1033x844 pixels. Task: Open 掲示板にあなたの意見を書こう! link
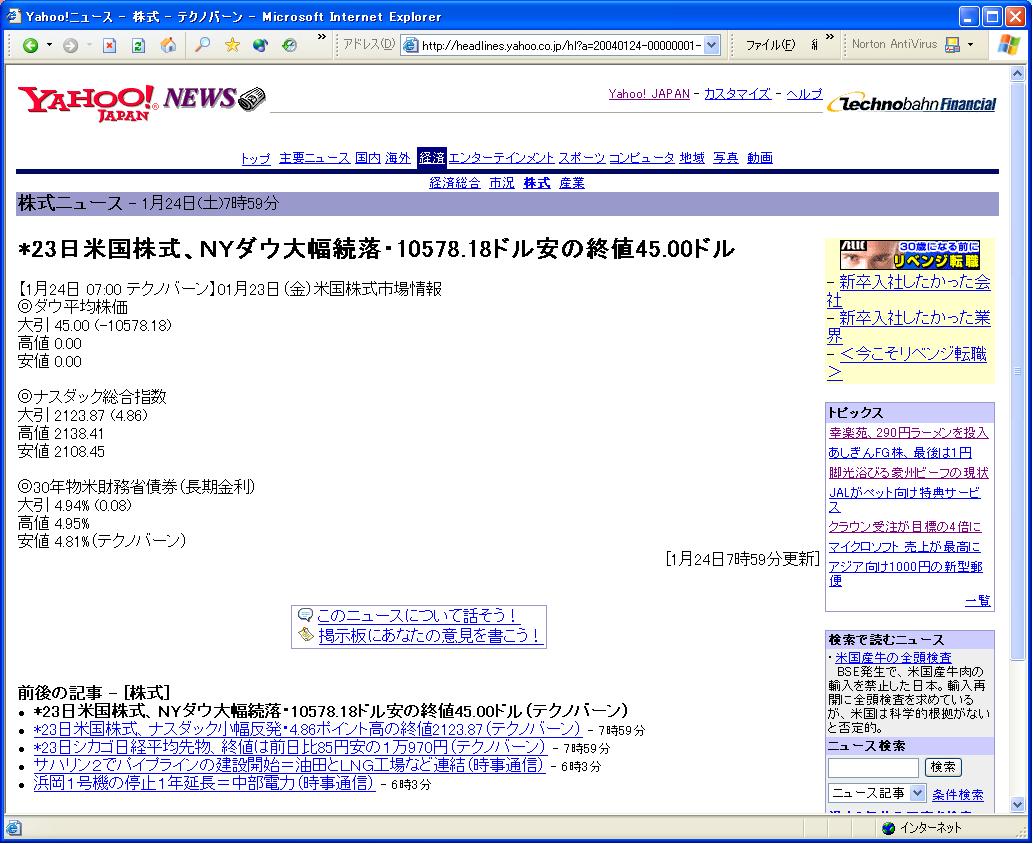pyautogui.click(x=429, y=635)
